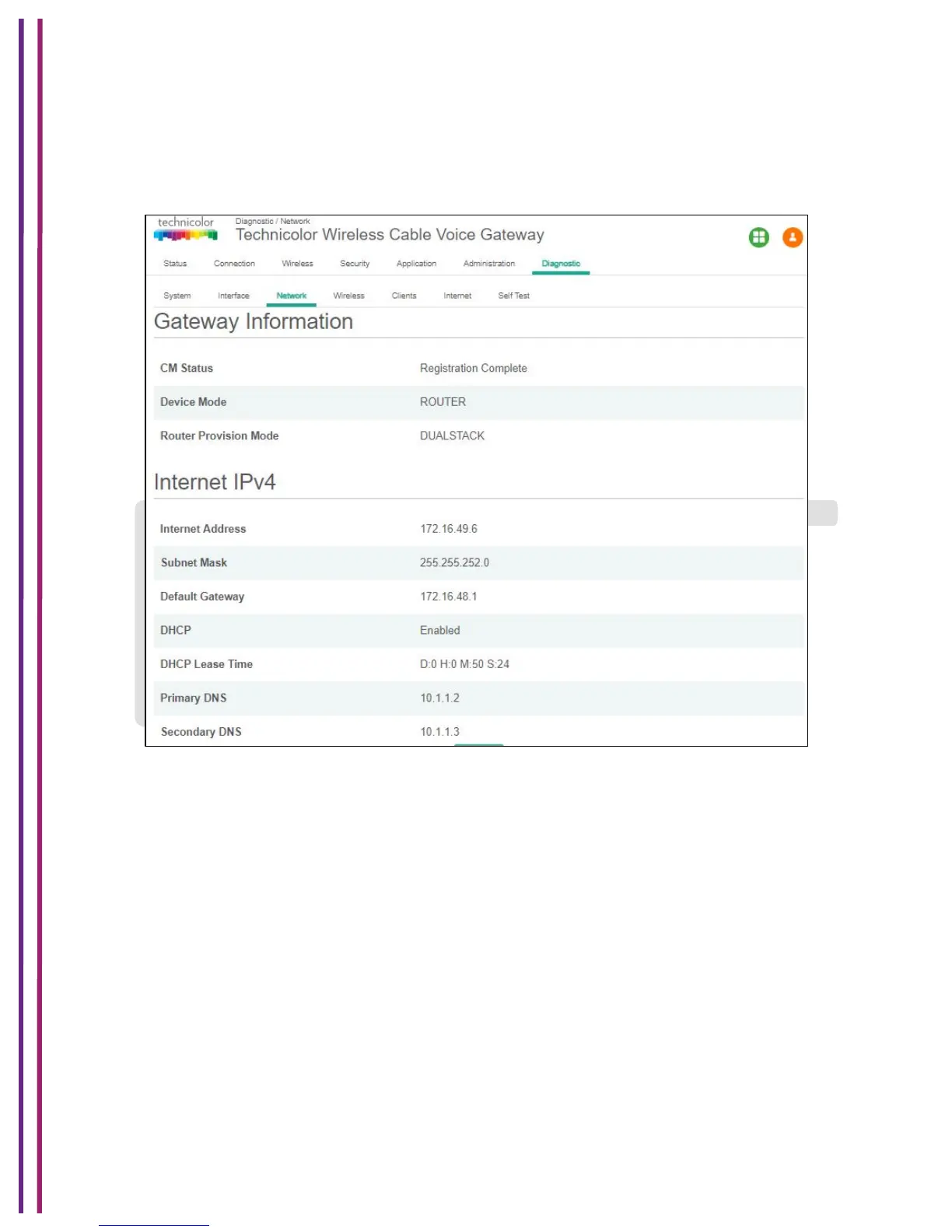Viewport: 952px width, 1232px height.
Task: Click the 'Technicolor Wireless Cable Voice Gateway' title
Action: click(390, 235)
